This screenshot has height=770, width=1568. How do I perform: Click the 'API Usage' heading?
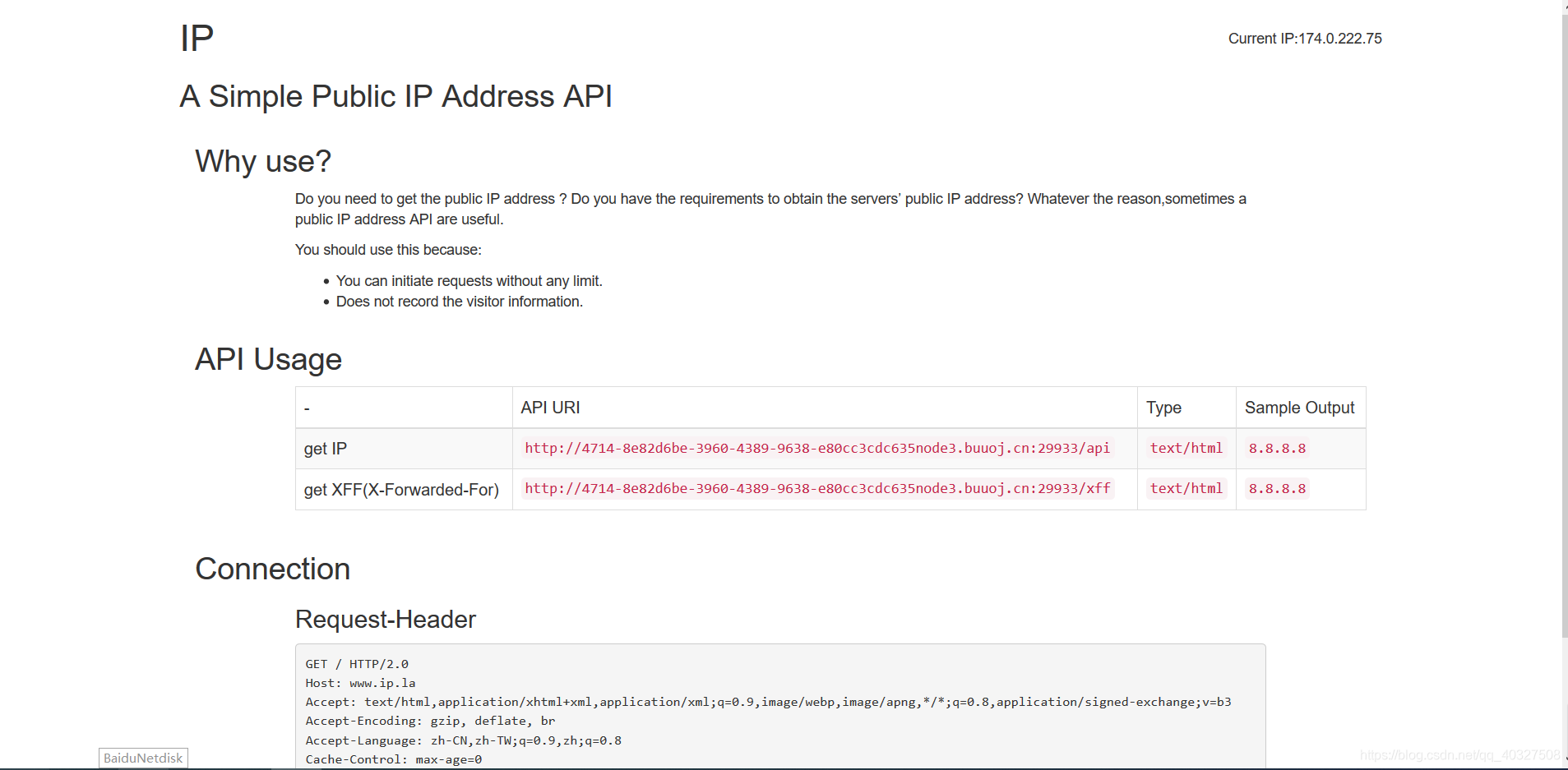click(268, 359)
